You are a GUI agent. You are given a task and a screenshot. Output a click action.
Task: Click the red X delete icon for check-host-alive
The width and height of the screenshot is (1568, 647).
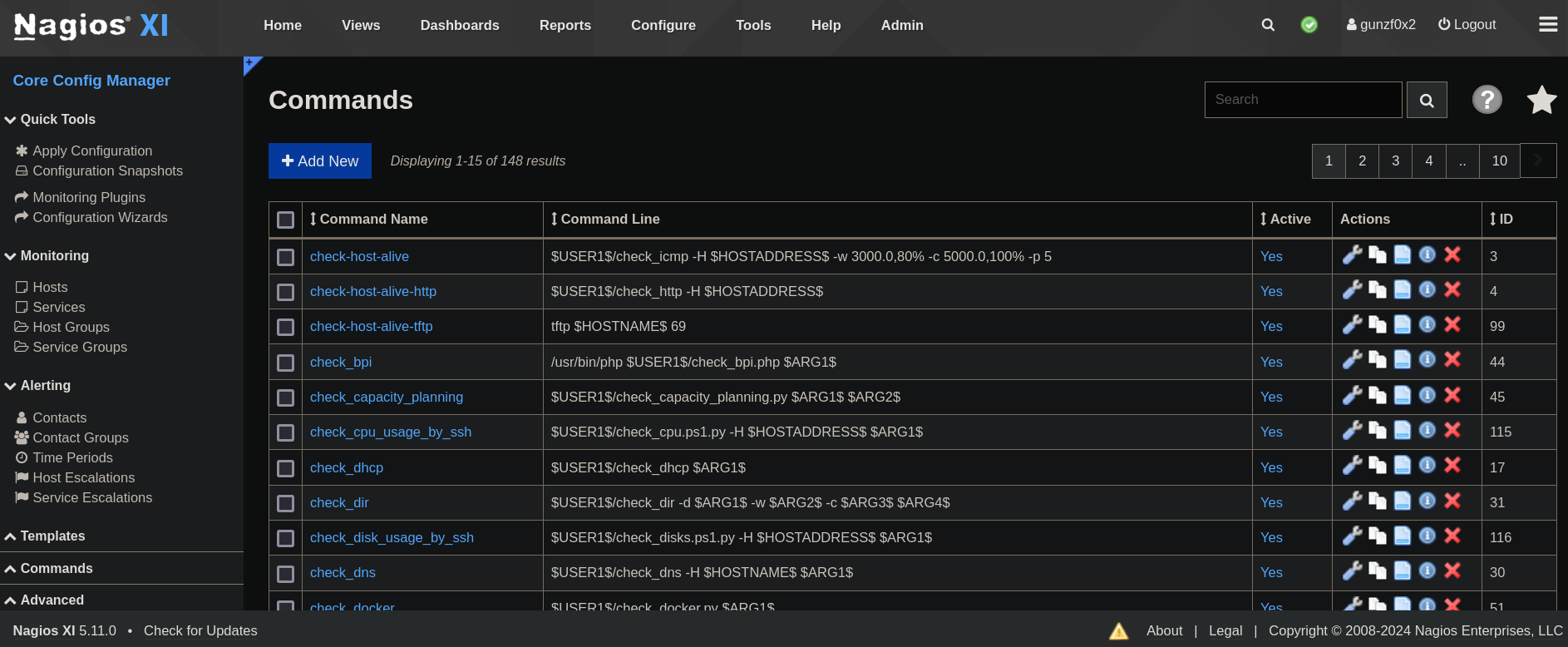(x=1452, y=254)
